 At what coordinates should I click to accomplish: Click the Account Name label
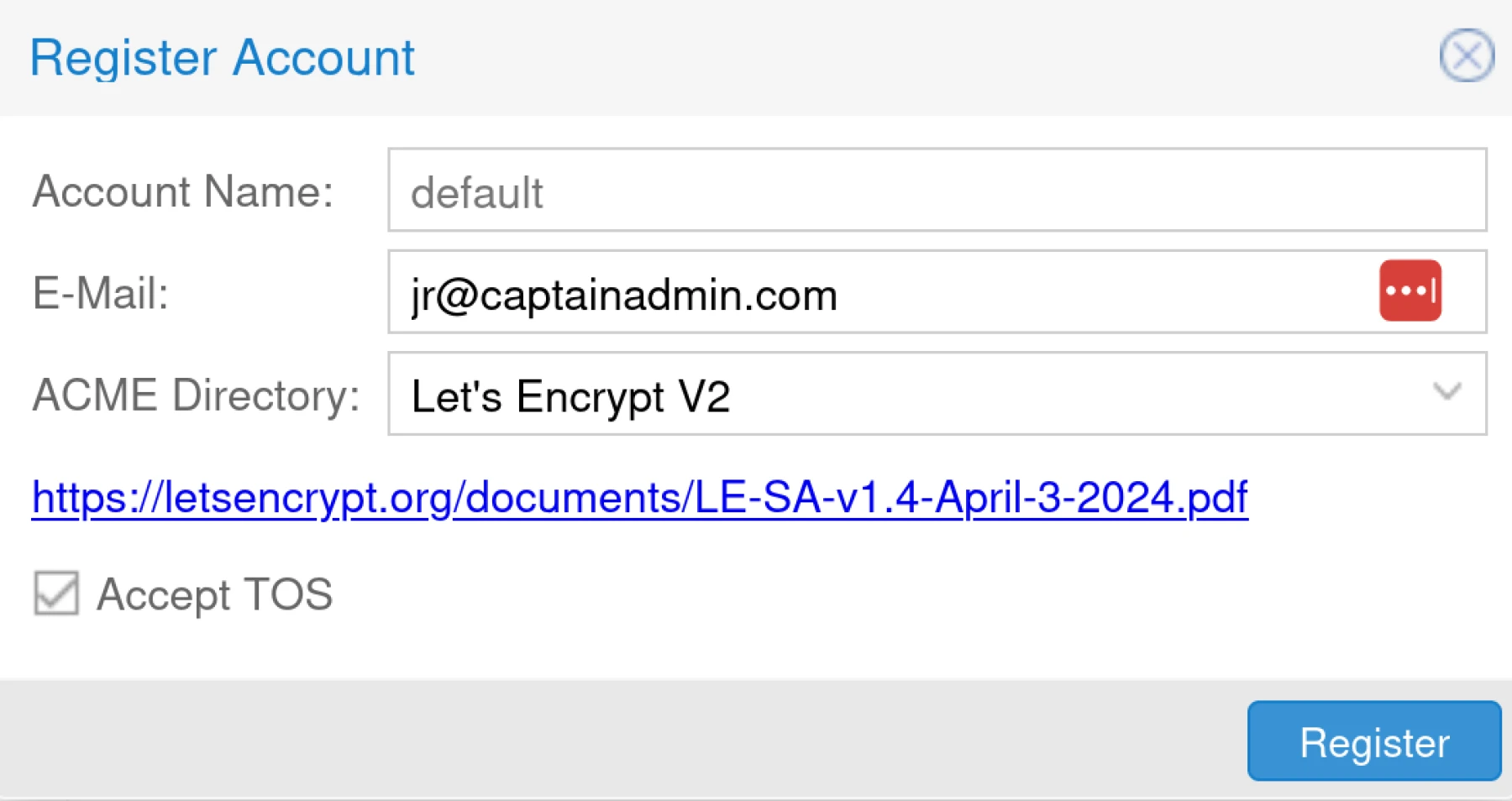click(x=183, y=191)
